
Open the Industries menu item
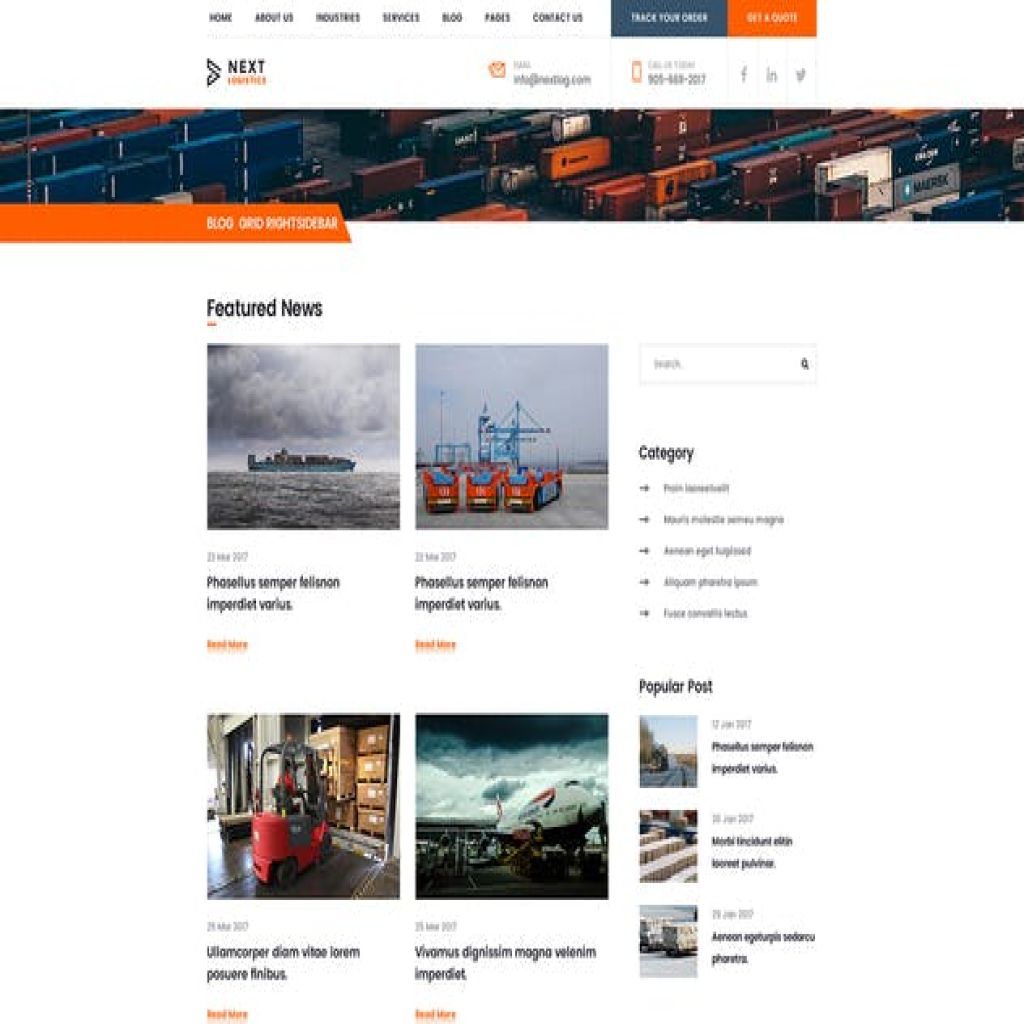click(x=338, y=18)
